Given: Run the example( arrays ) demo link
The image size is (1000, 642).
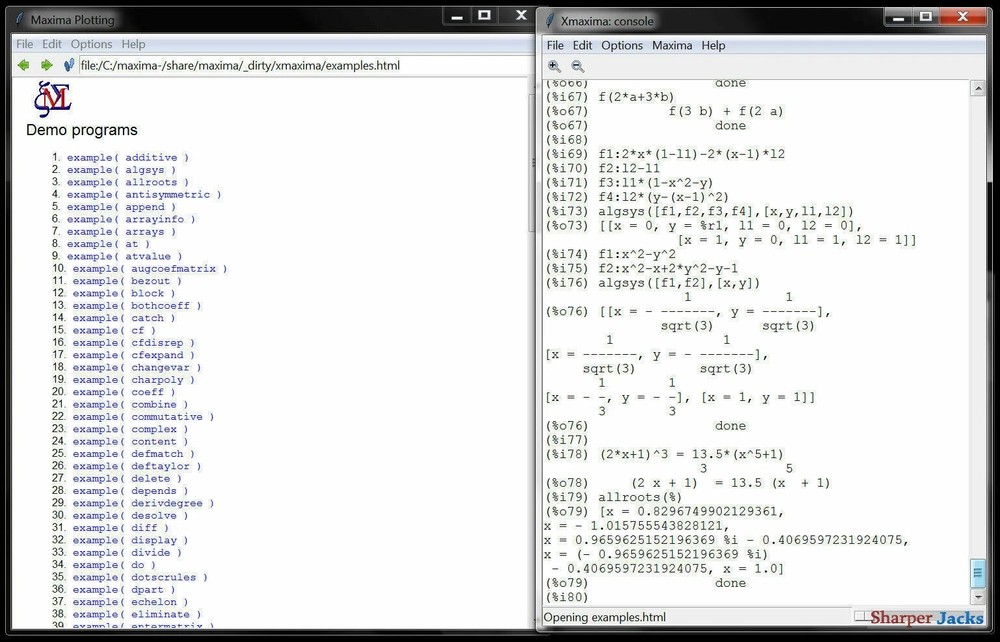Looking at the screenshot, I should pyautogui.click(x=121, y=231).
